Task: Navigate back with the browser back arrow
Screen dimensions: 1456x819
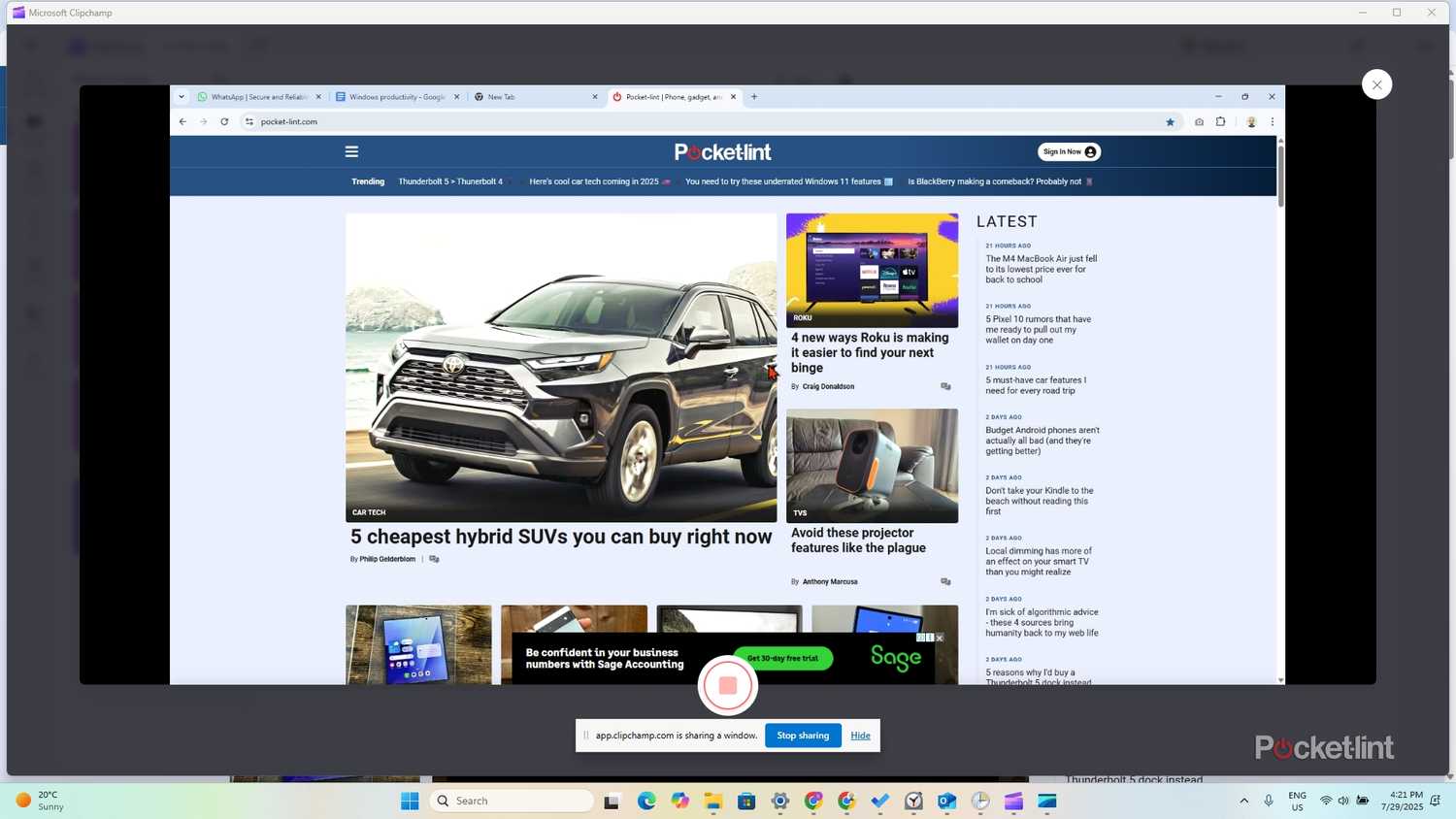Action: (182, 121)
